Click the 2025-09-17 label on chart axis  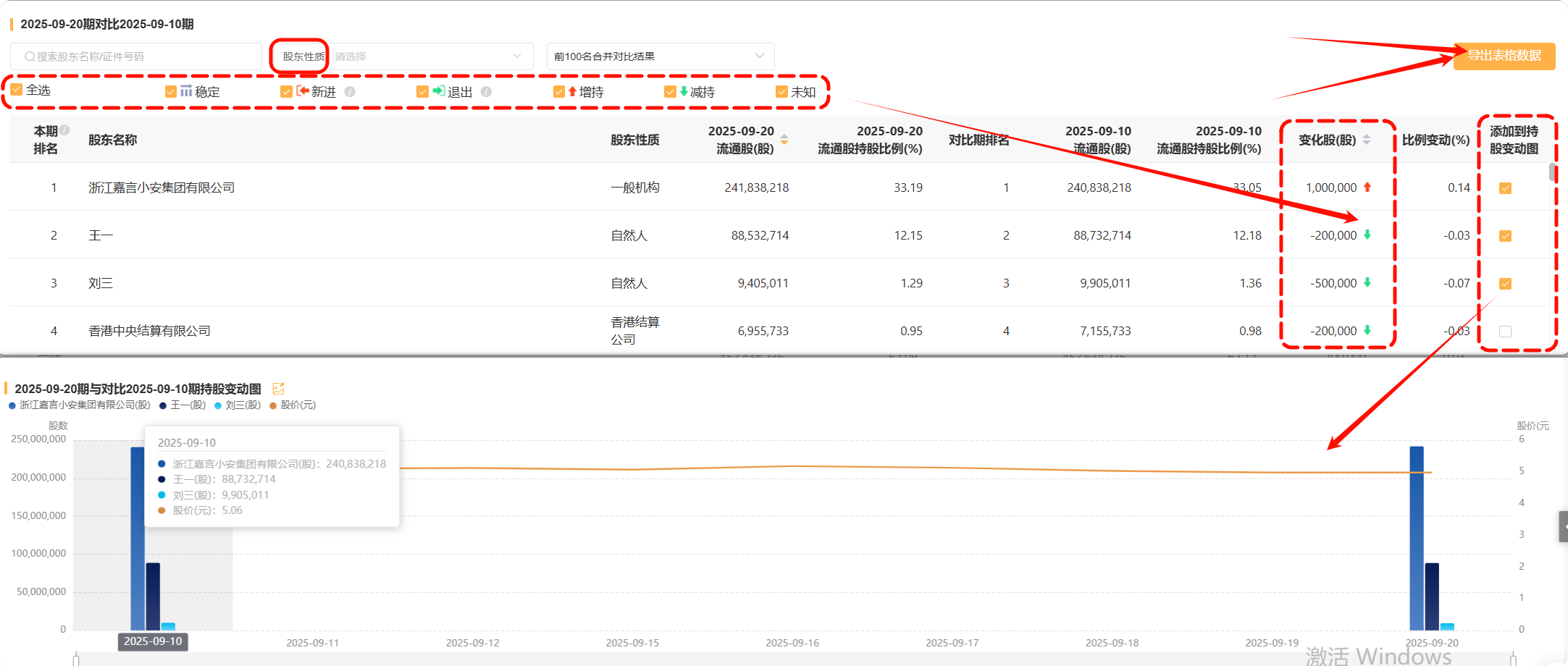tap(952, 643)
